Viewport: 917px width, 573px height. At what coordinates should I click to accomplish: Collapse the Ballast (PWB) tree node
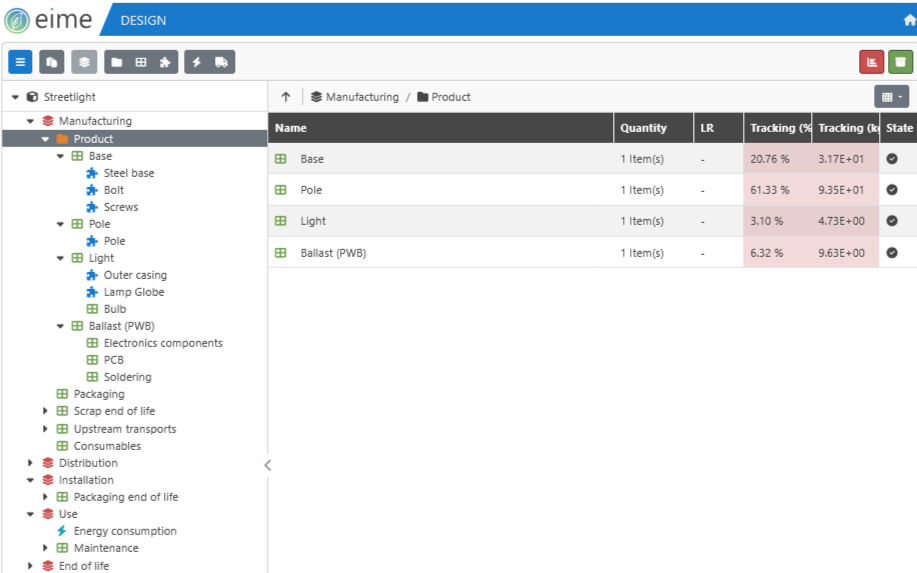coord(60,326)
